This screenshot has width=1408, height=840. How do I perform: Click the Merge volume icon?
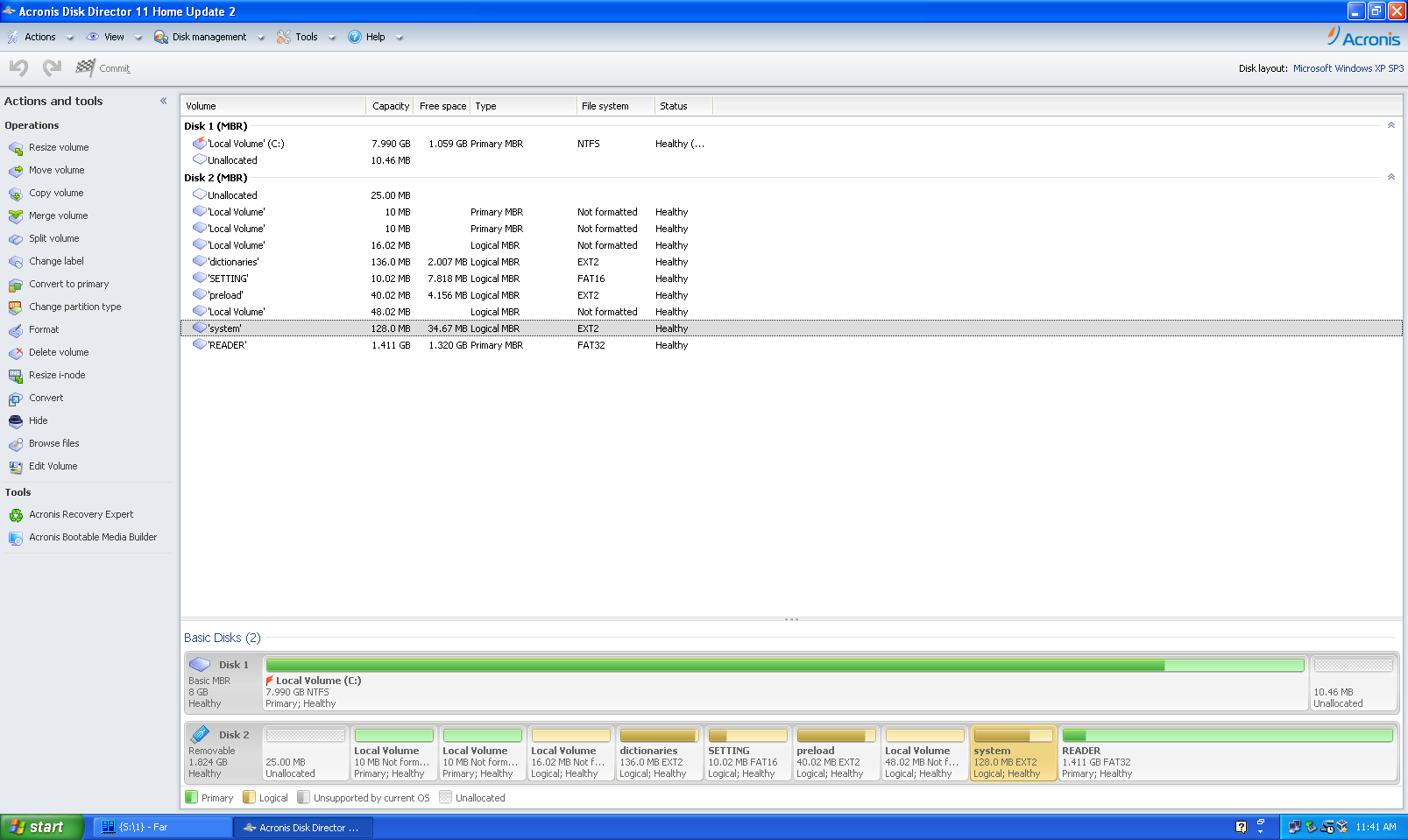[x=15, y=216]
